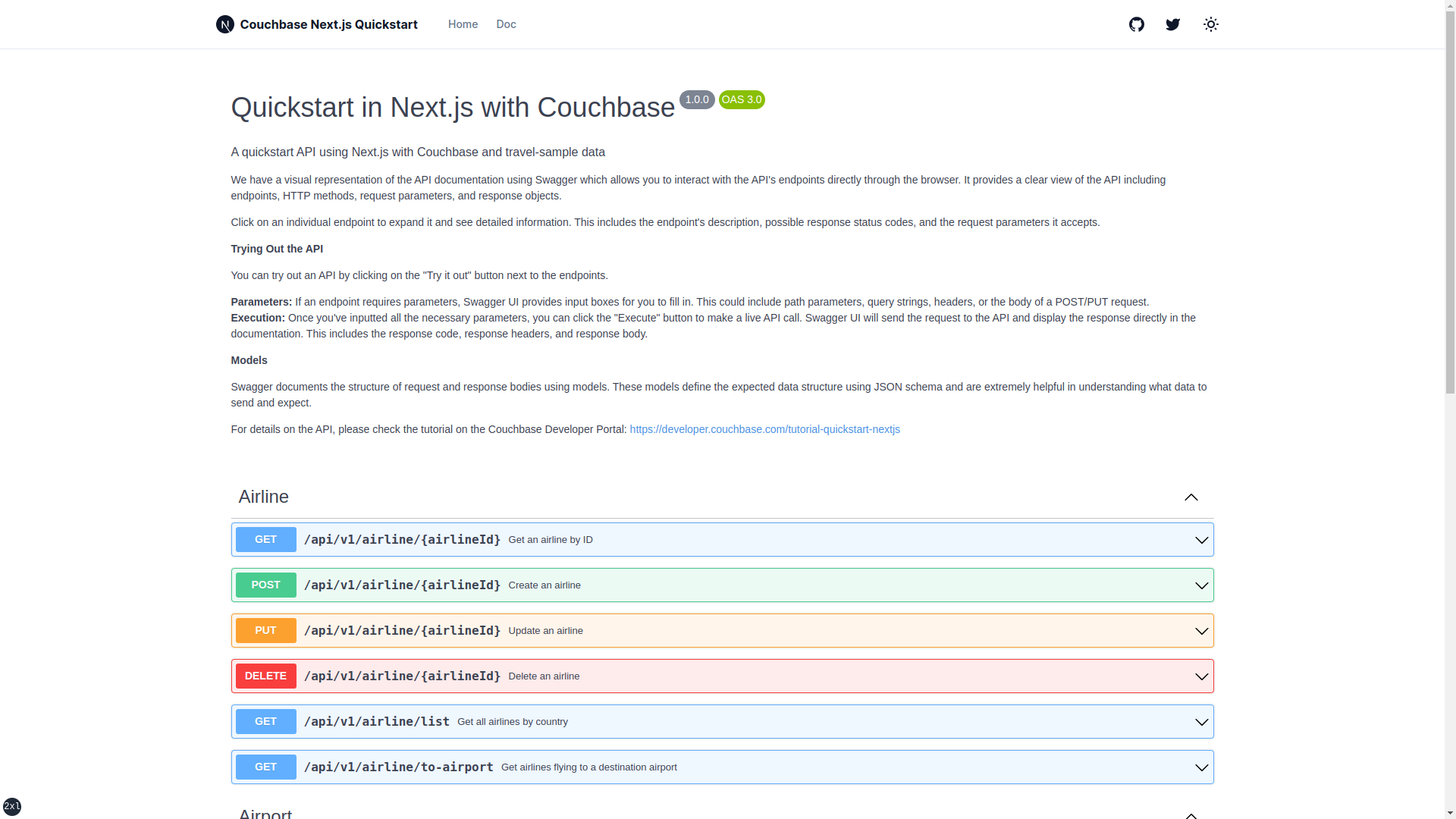This screenshot has height=819, width=1456.
Task: Expand GET airline by ID chevron
Action: [1201, 540]
